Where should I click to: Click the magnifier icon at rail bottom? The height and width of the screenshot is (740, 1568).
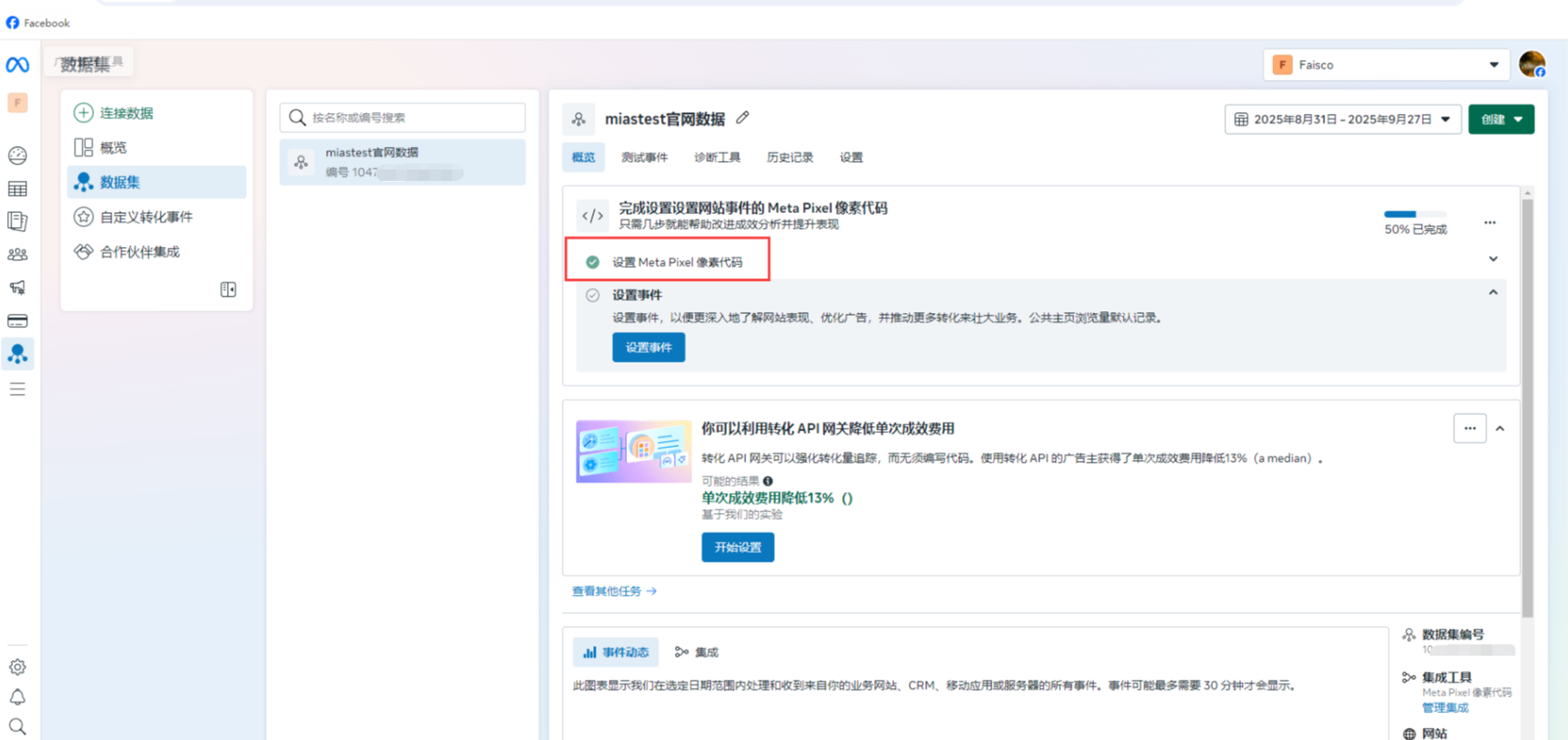[17, 726]
